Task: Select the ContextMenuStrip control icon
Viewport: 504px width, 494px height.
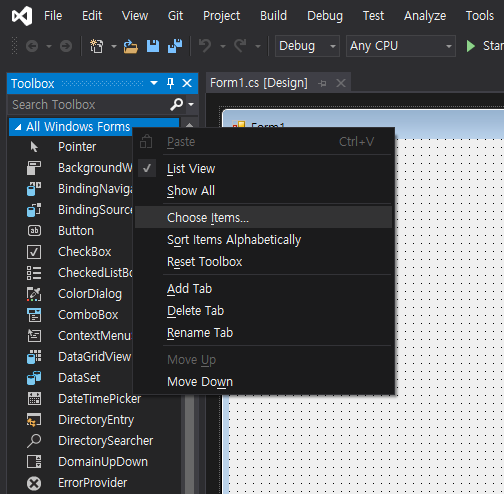Action: tap(34, 336)
